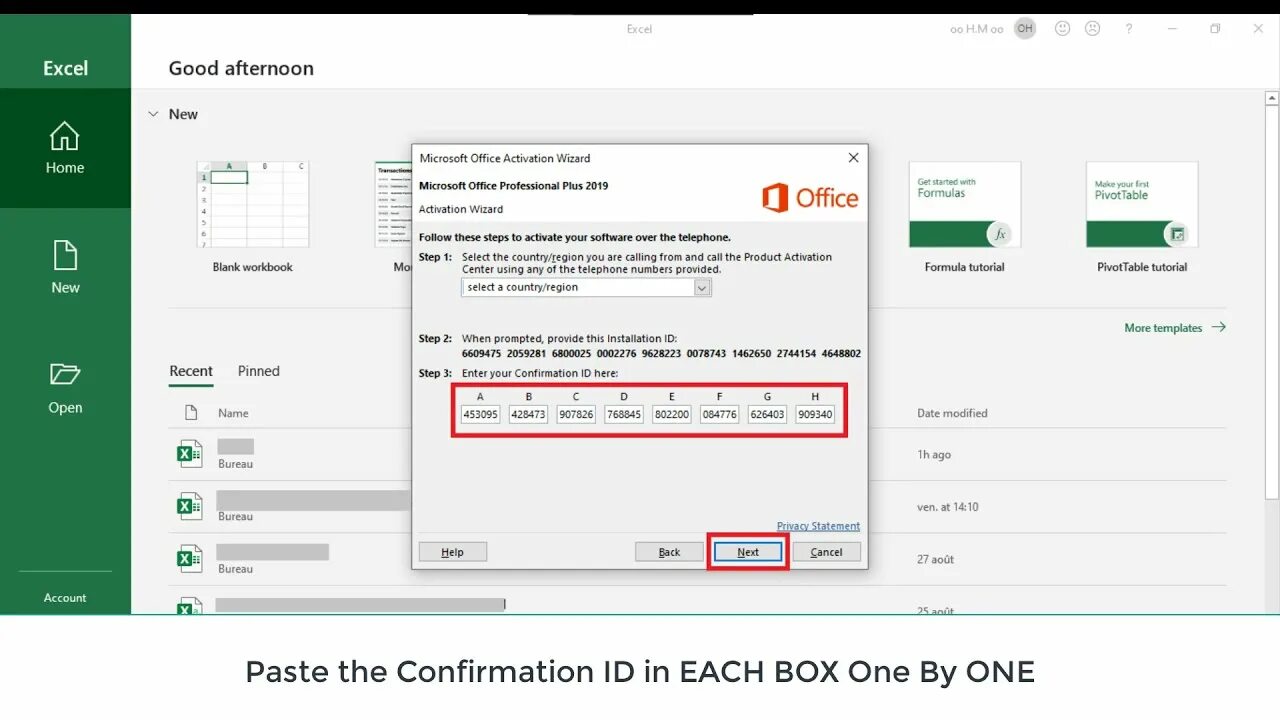Close the Activation Wizard dialog

coord(853,158)
